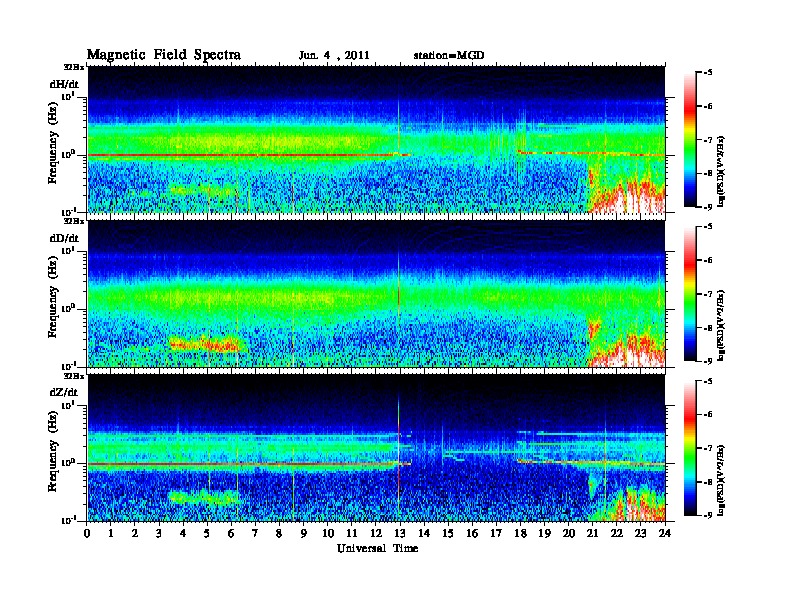Click the "Magnetic Field Spectra" title
Image resolution: width=792 pixels, height=612 pixels.
tap(164, 55)
